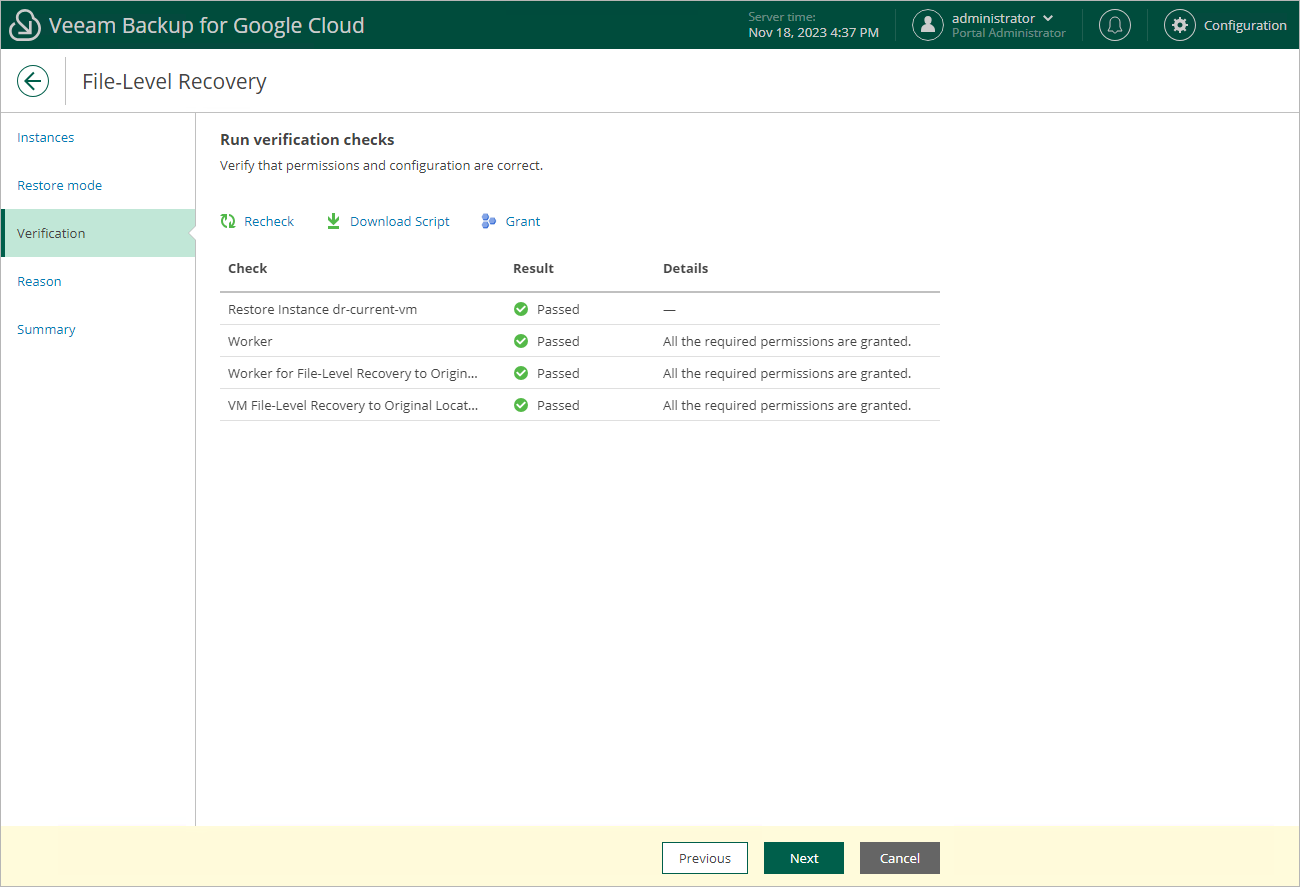Click the Next button
The height and width of the screenshot is (887, 1300).
coord(804,858)
